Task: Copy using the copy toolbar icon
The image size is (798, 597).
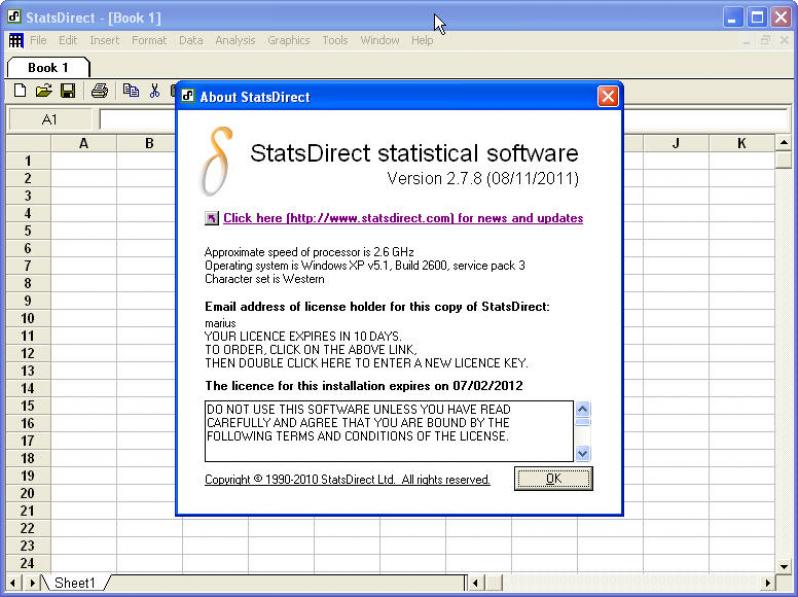Action: 131,91
